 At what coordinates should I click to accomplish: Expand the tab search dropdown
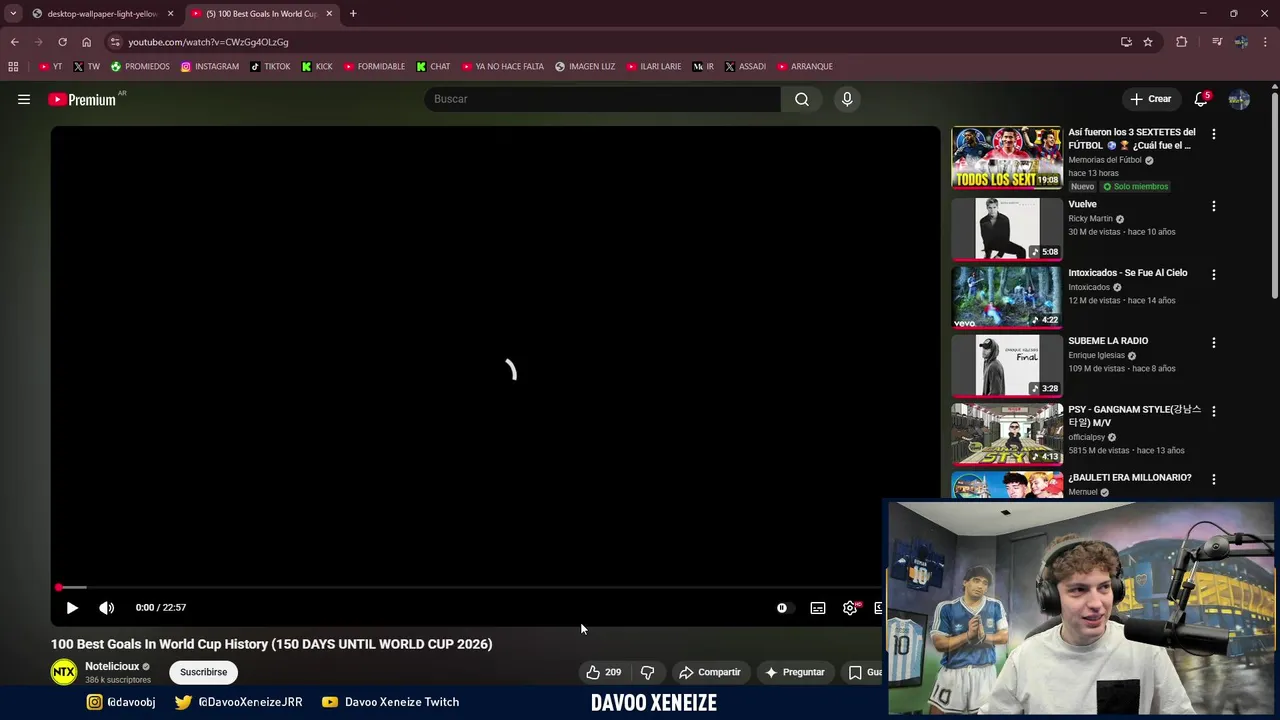click(12, 14)
